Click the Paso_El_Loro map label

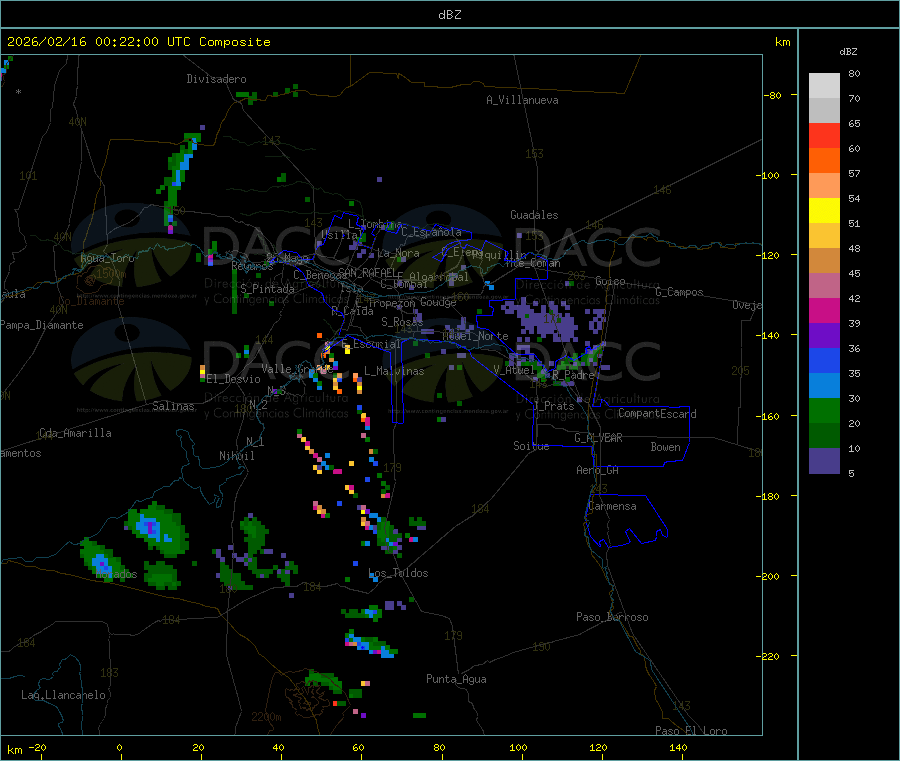click(x=691, y=731)
